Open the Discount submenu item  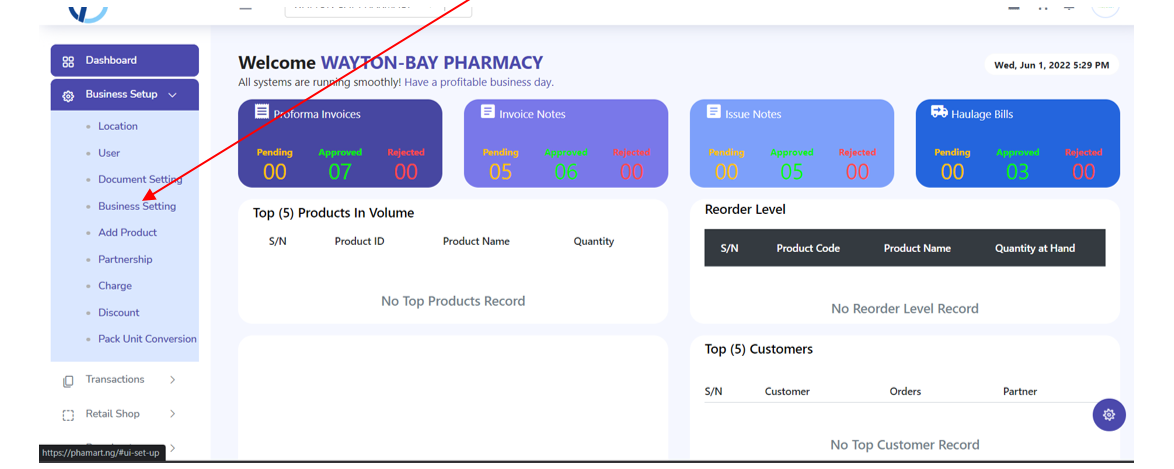[x=118, y=312]
